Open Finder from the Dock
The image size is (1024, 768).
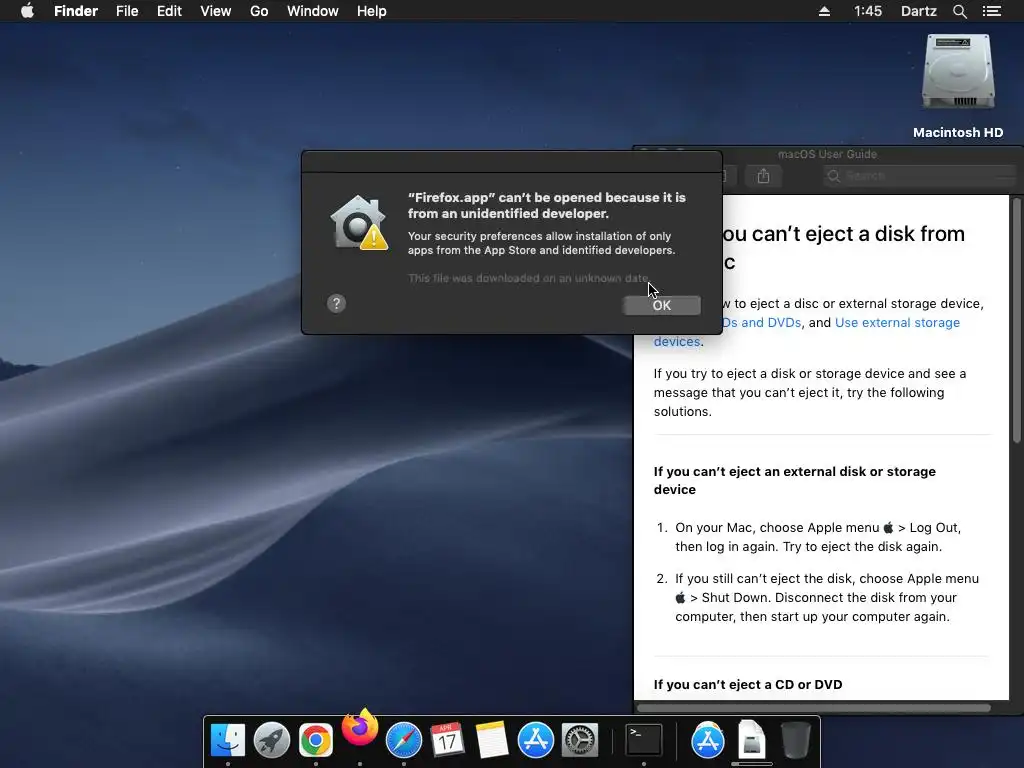[x=228, y=741]
